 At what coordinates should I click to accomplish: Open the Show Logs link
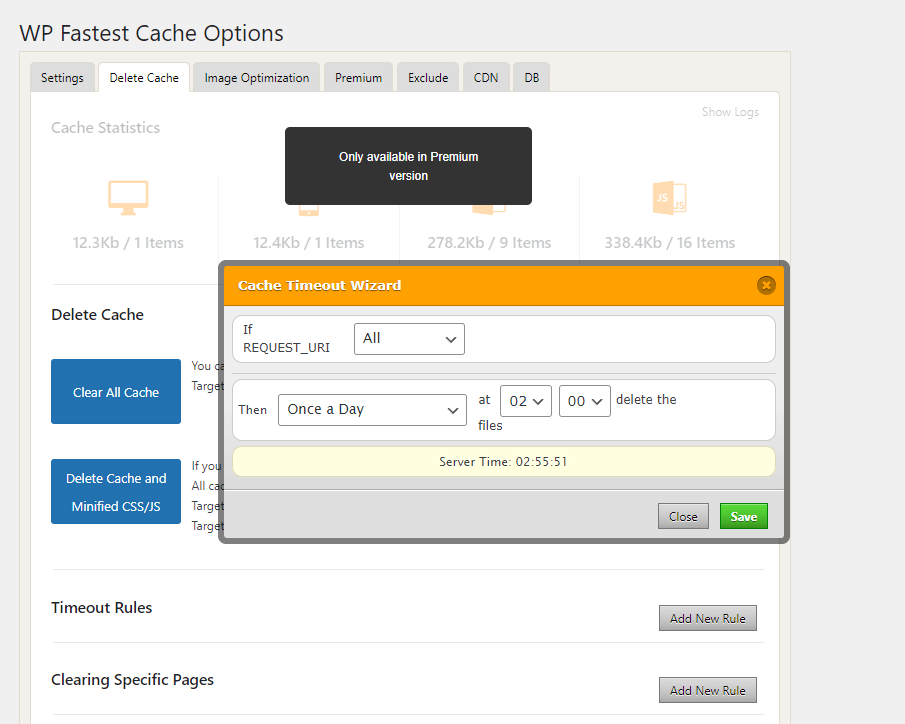tap(730, 112)
